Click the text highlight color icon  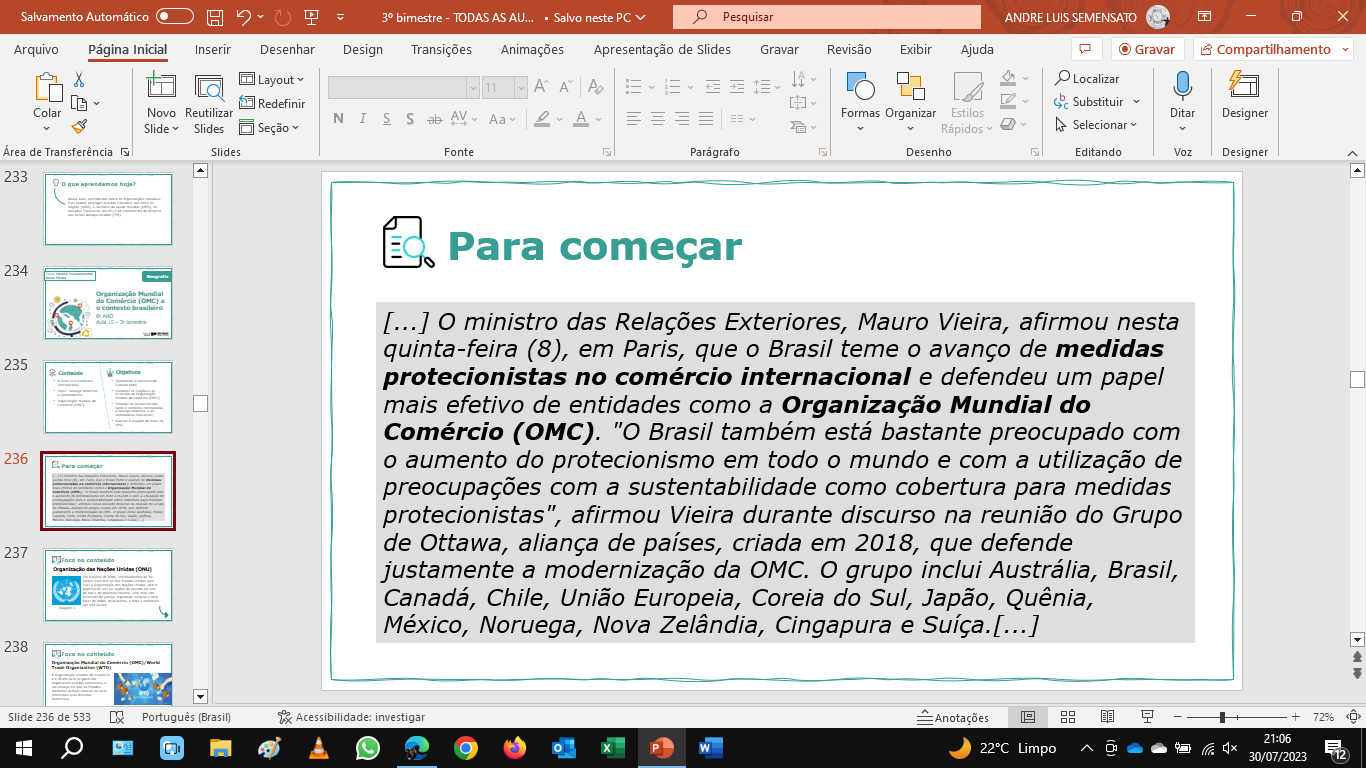tap(541, 119)
